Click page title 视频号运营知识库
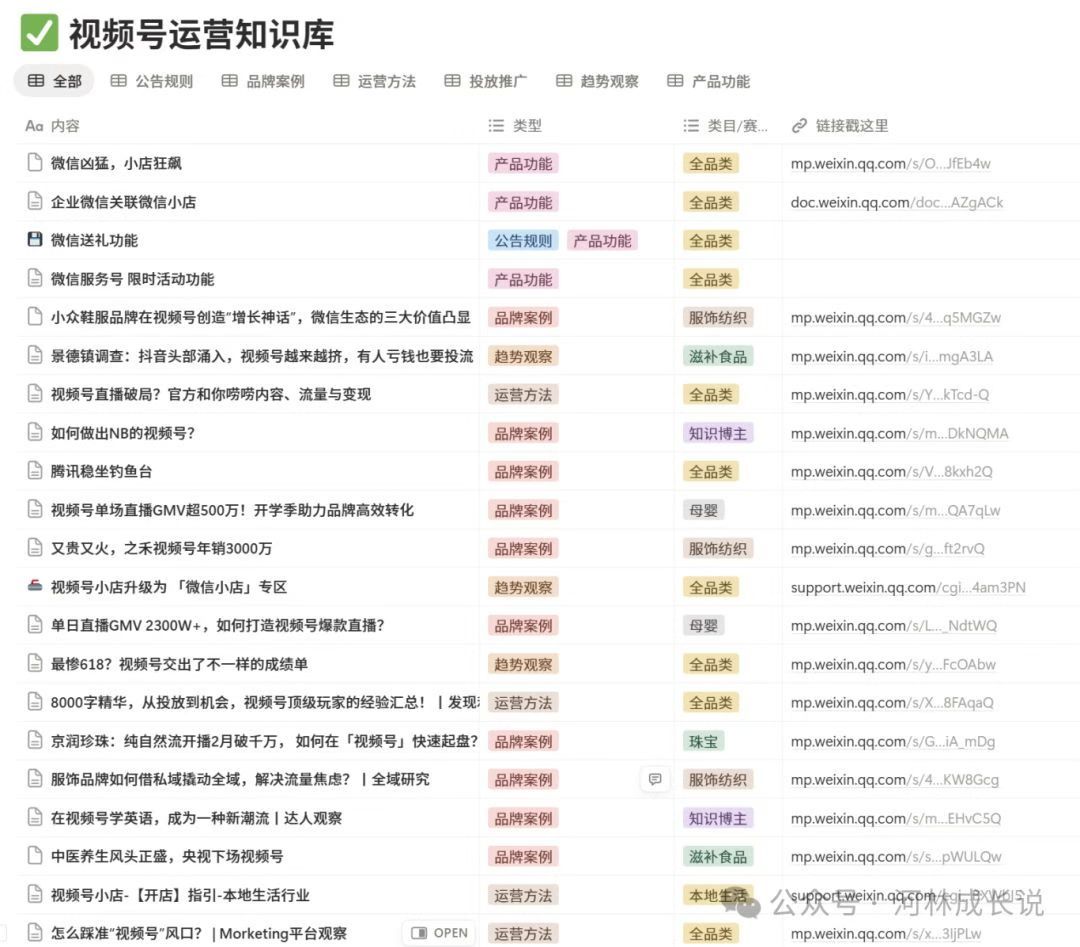1080x947 pixels. 201,34
